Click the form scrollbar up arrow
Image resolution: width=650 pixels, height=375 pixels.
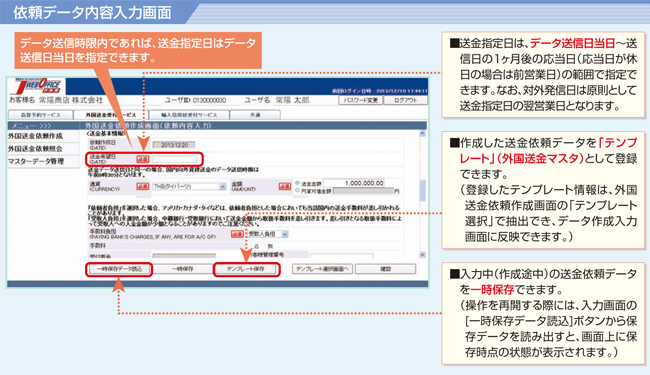click(x=422, y=134)
